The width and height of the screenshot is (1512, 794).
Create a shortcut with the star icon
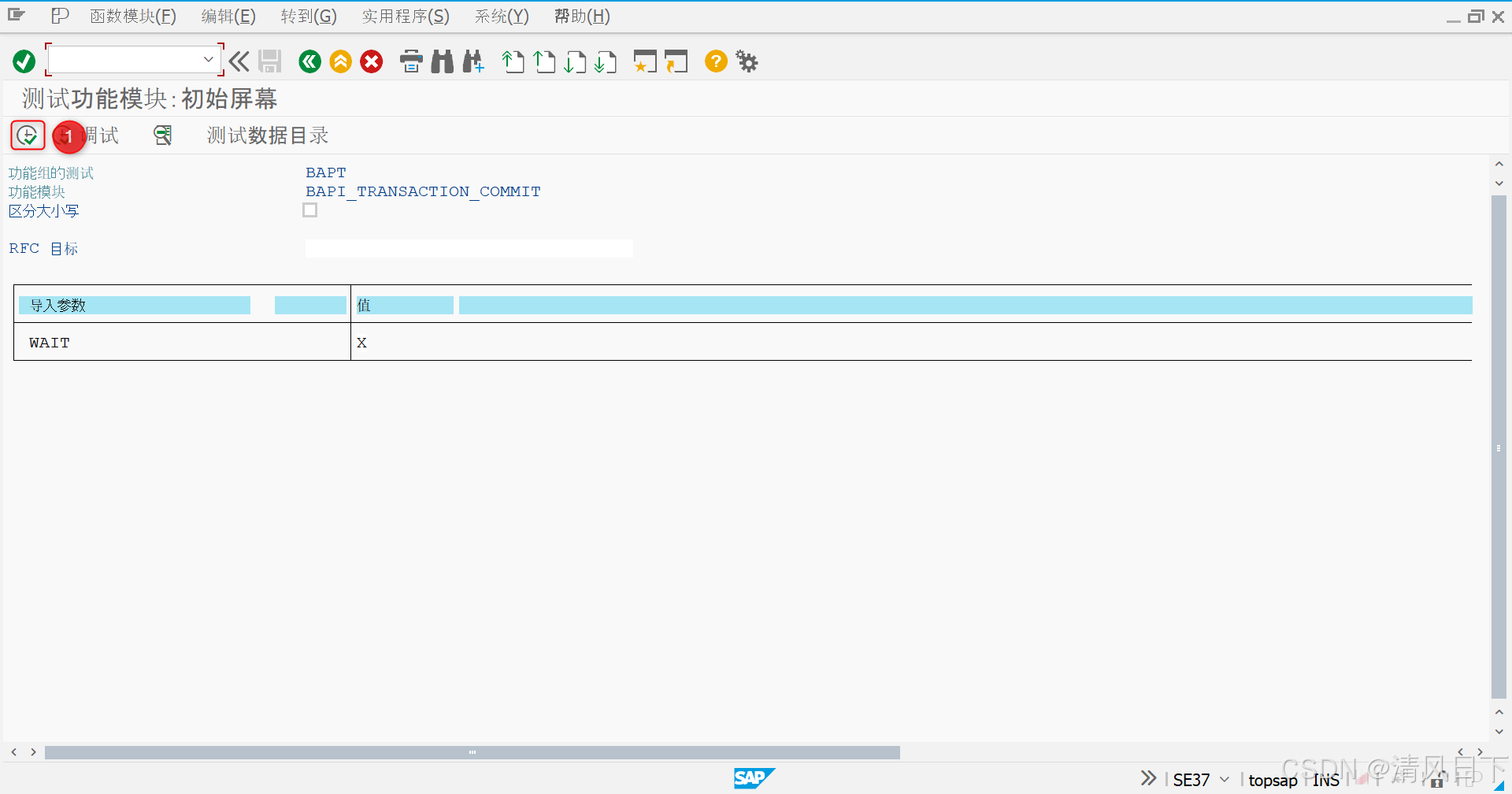tap(644, 61)
